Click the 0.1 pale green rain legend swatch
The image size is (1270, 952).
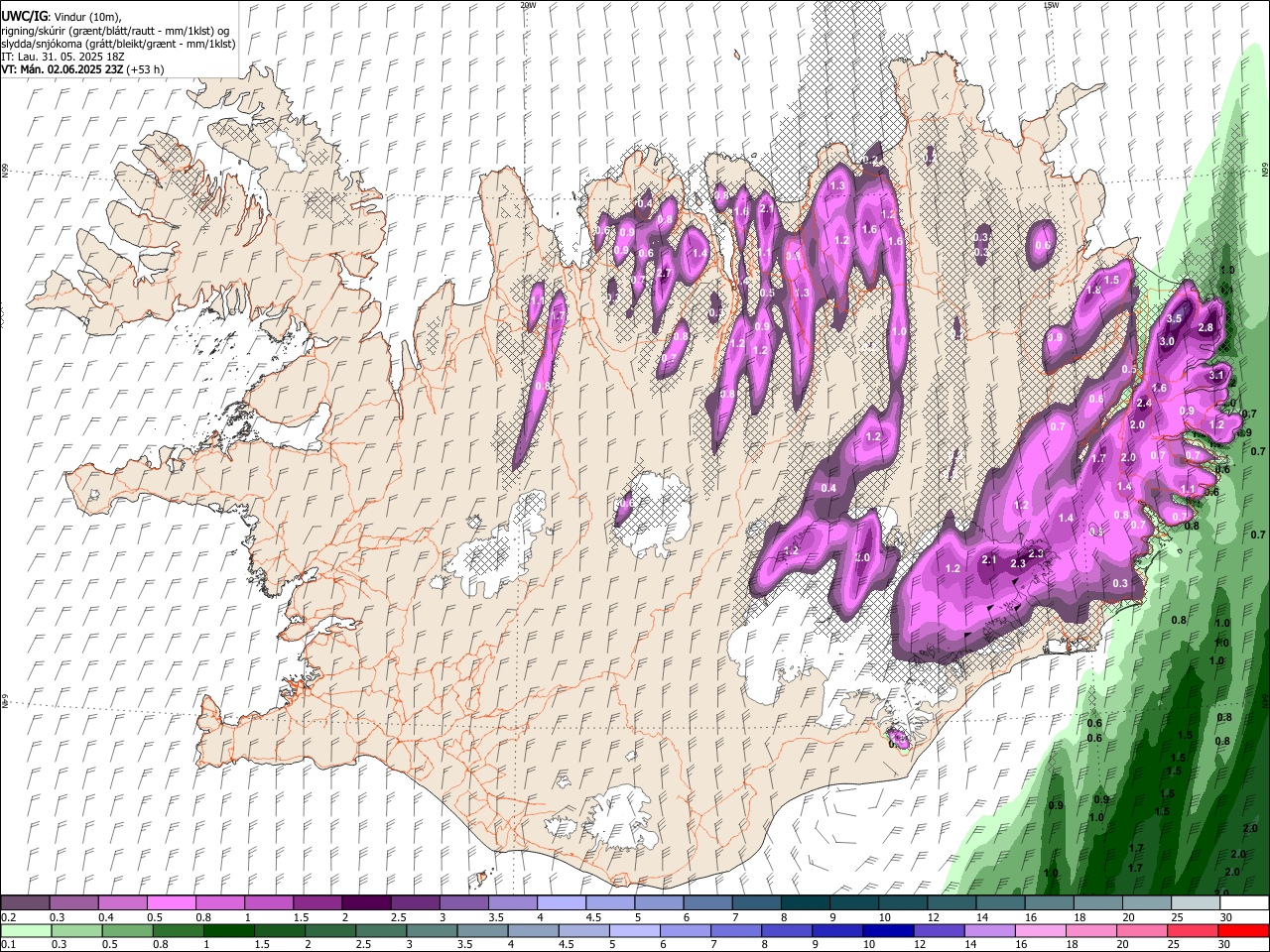(26, 931)
